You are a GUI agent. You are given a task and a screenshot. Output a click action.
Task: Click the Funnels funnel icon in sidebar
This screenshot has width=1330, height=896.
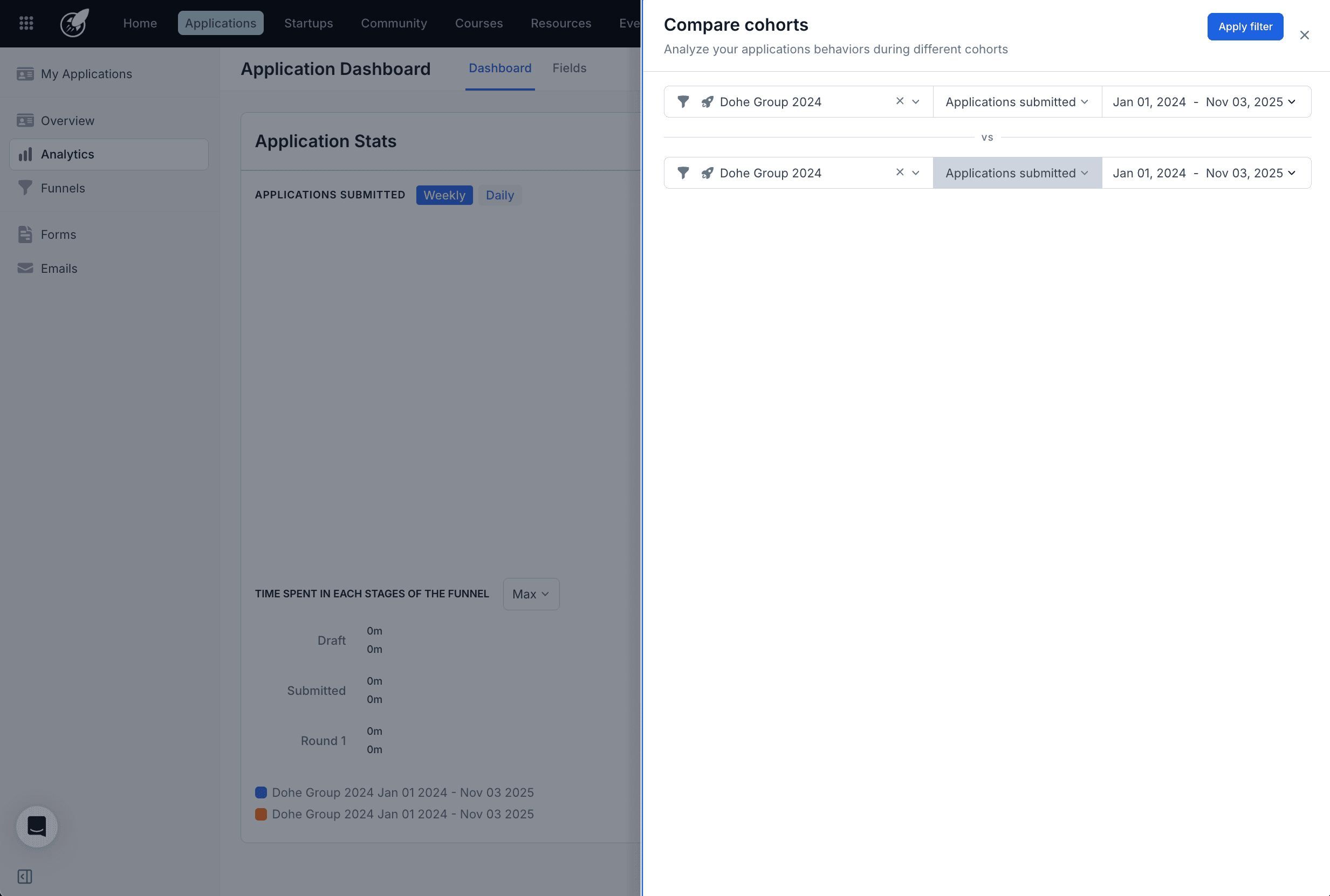pos(25,188)
